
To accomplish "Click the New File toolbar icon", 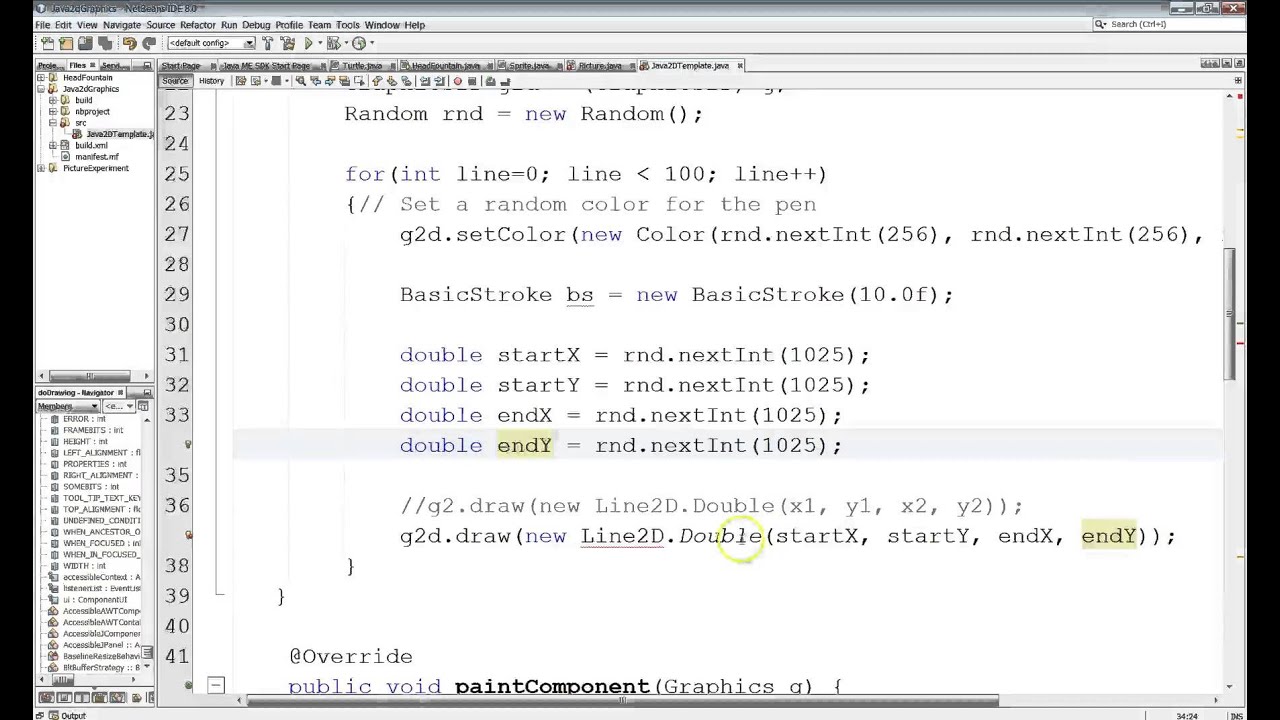I will coord(47,43).
